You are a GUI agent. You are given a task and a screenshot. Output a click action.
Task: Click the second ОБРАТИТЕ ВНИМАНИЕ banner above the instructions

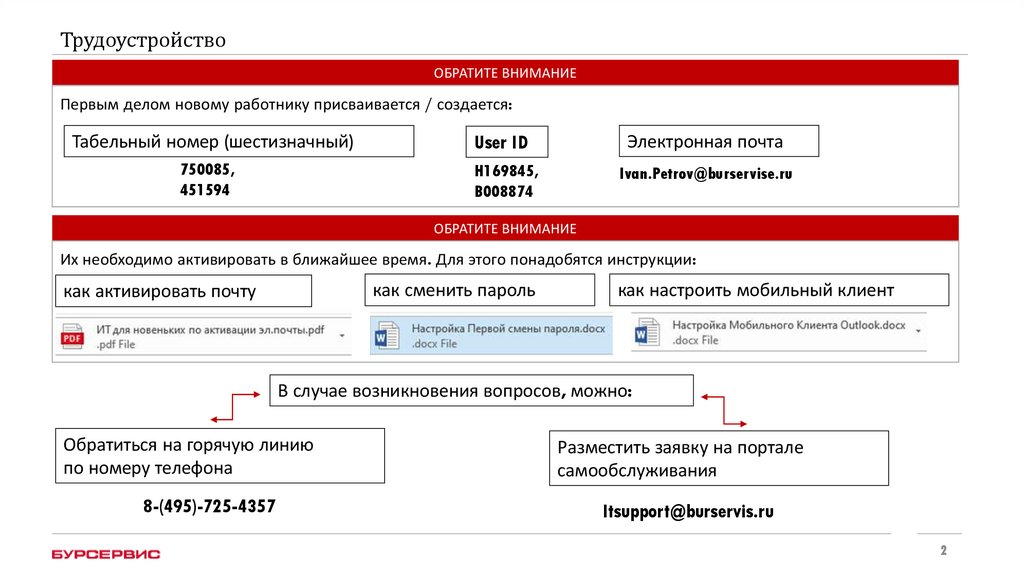click(x=505, y=229)
